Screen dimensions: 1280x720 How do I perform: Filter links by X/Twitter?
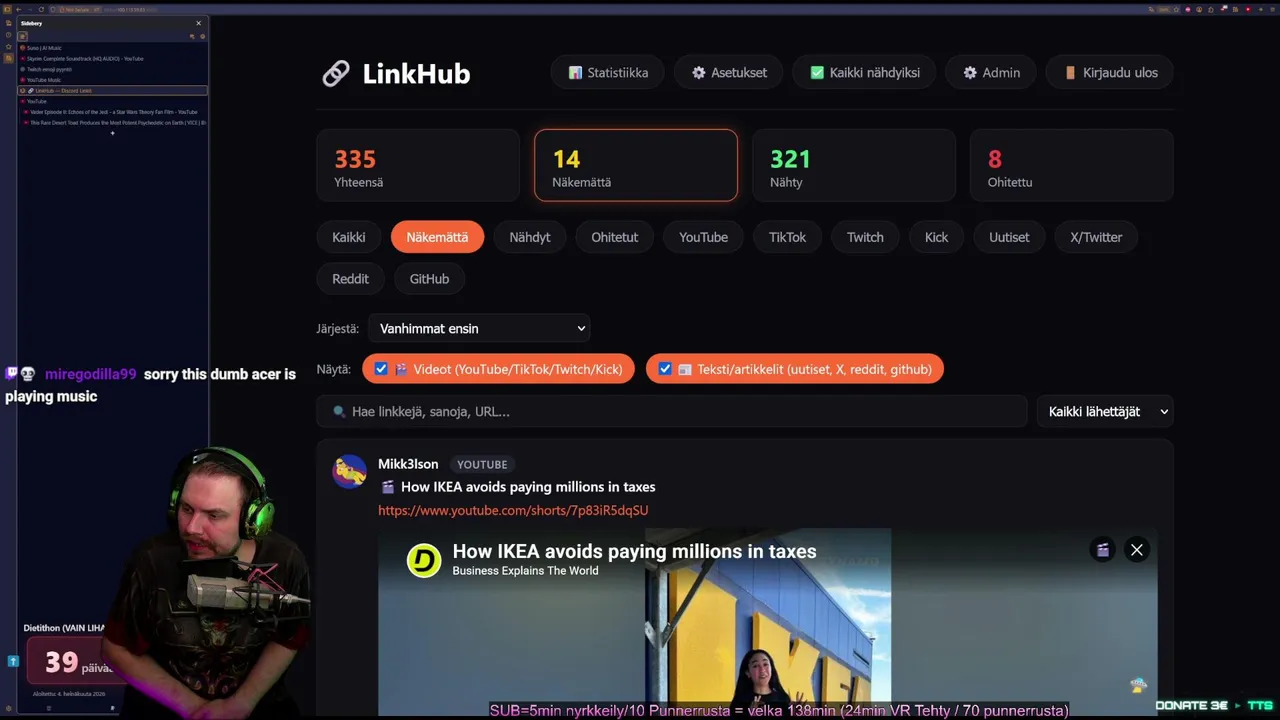tap(1096, 237)
